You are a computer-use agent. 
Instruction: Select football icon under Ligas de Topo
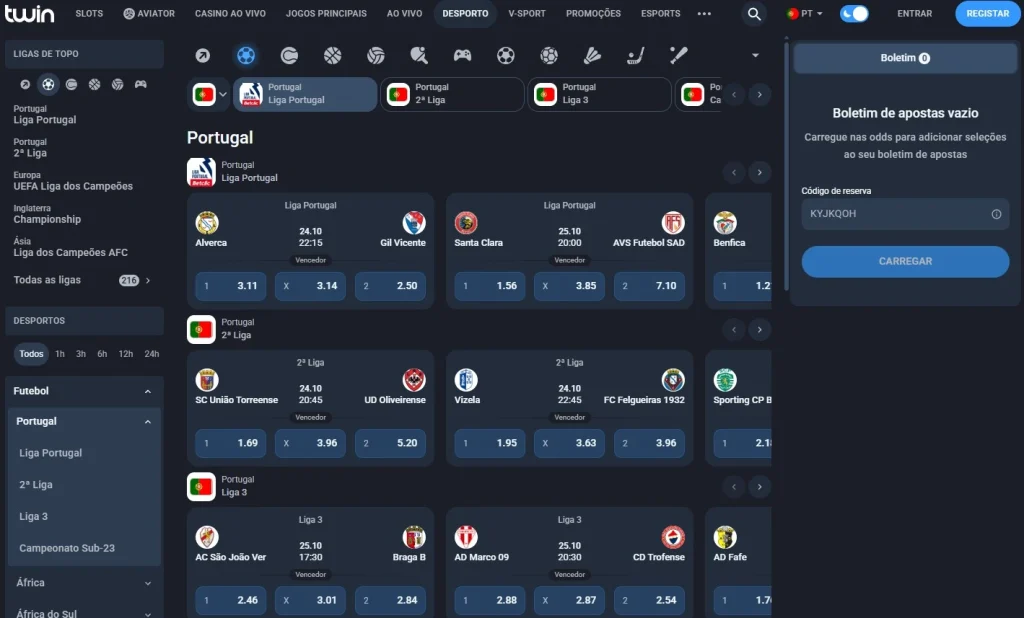point(48,84)
